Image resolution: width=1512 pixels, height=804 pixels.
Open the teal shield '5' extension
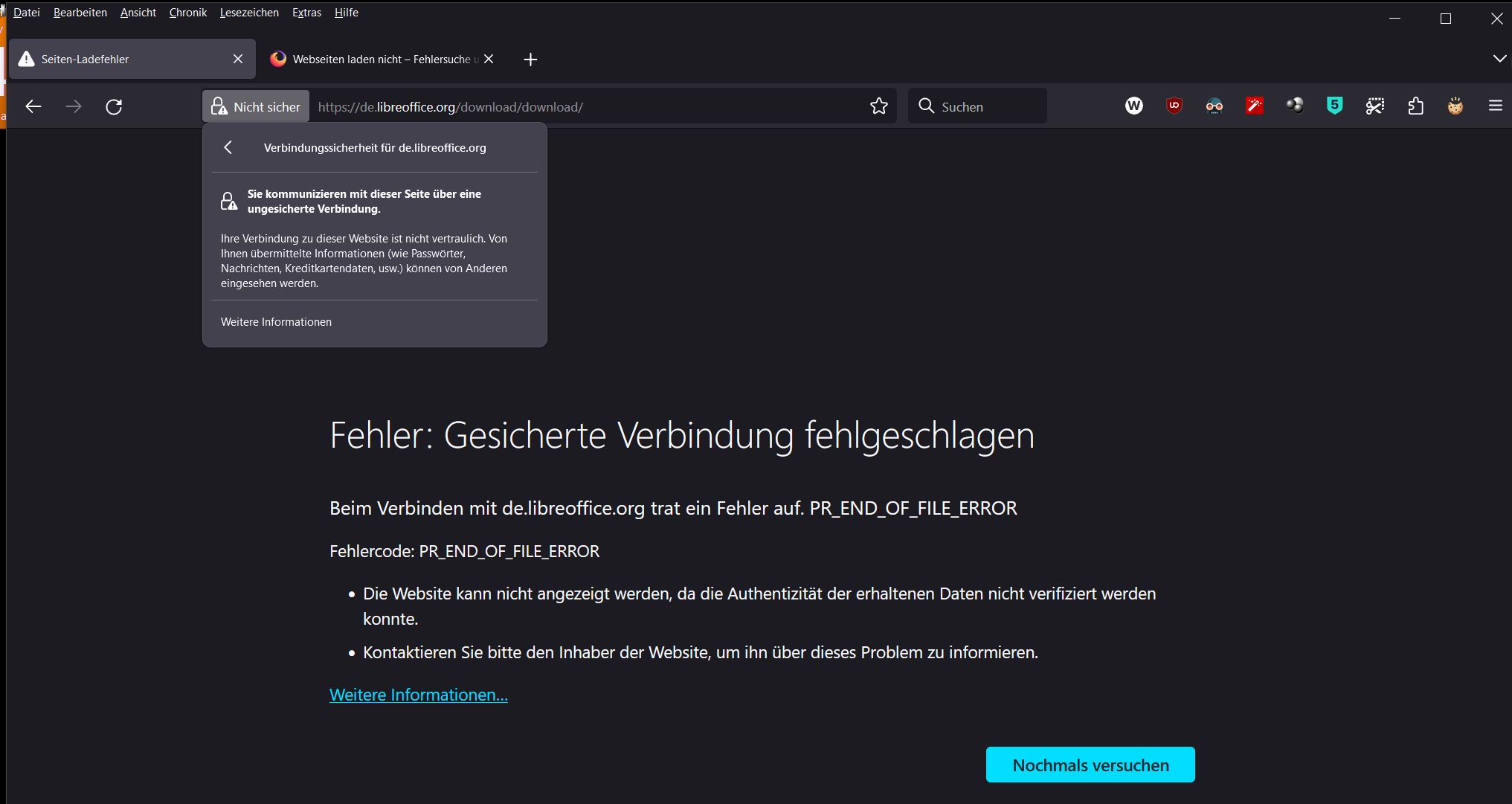[1335, 106]
